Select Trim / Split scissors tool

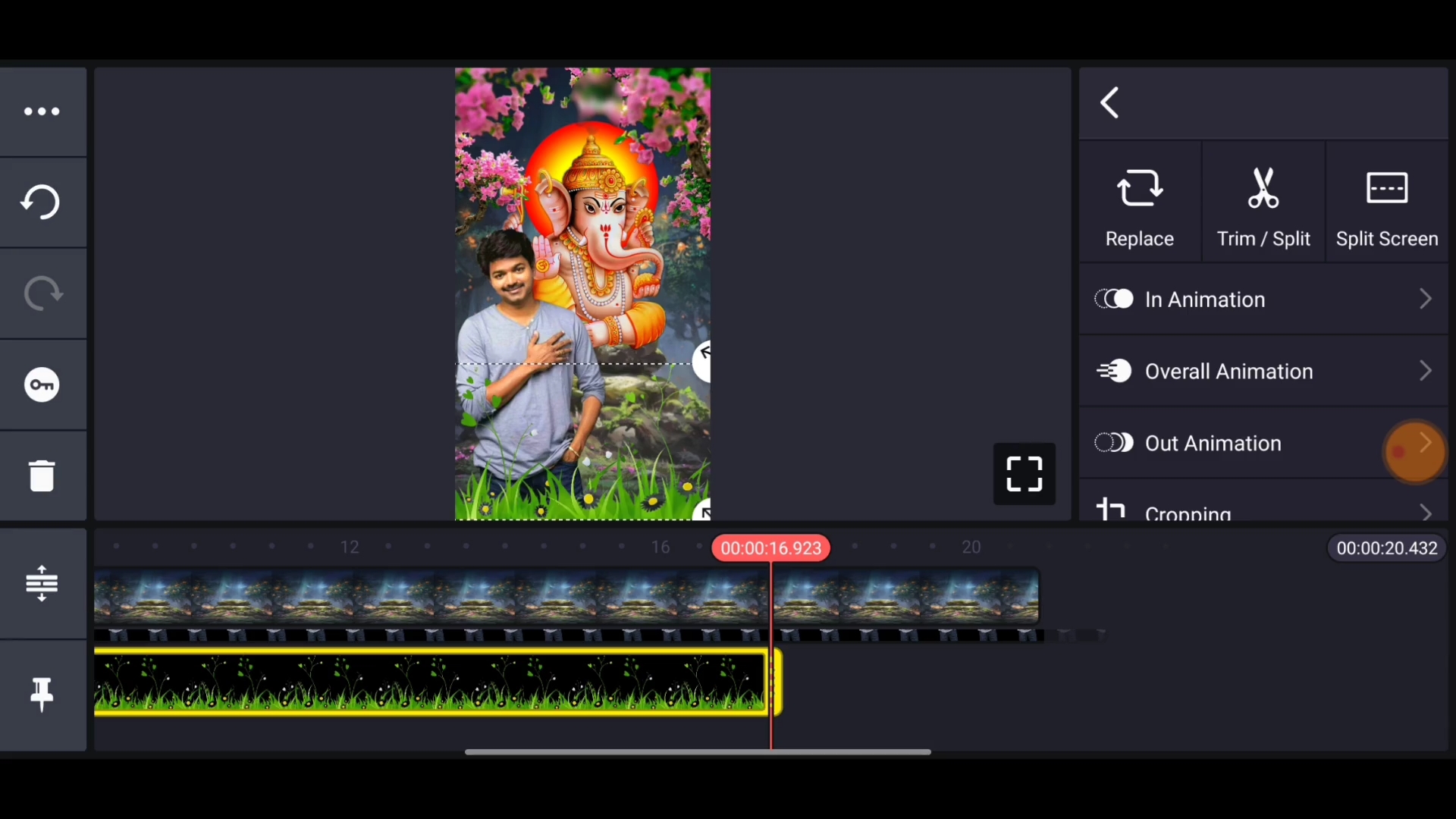(1263, 205)
